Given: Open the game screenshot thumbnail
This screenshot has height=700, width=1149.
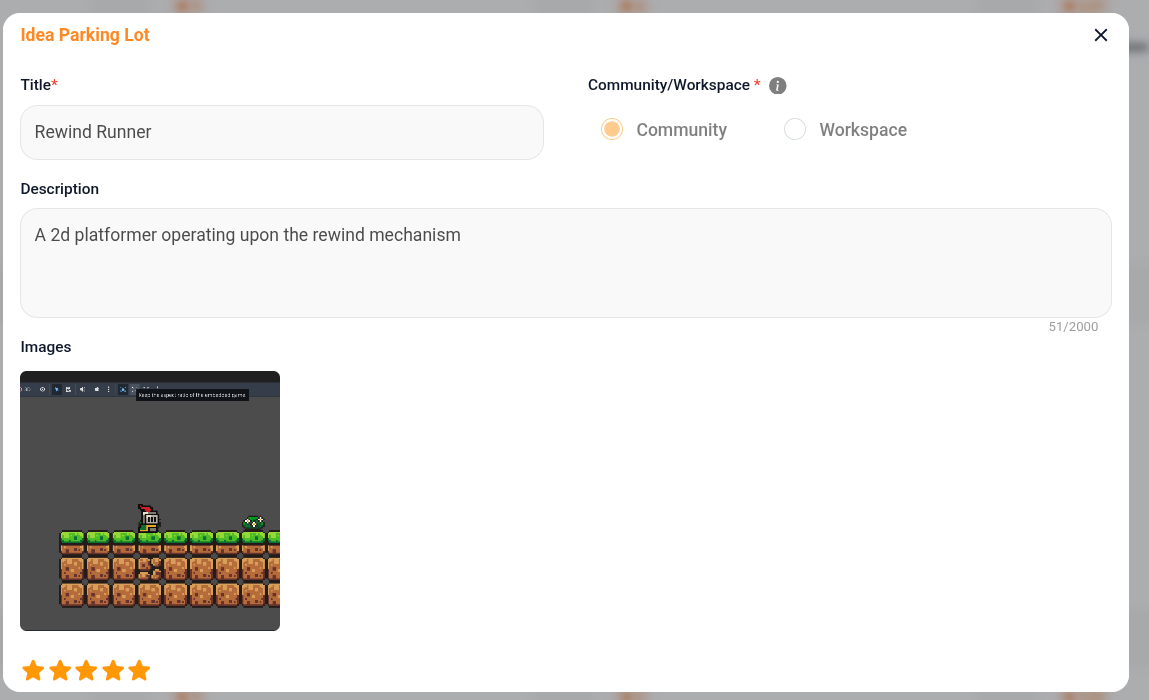Looking at the screenshot, I should [x=150, y=501].
